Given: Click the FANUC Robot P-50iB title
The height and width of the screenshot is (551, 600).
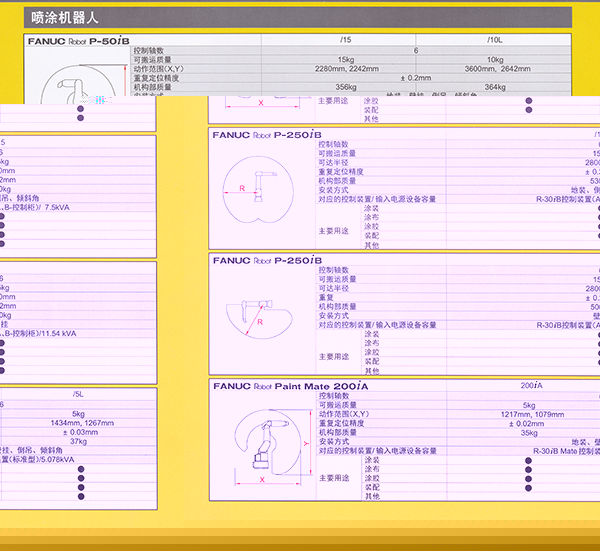Looking at the screenshot, I should click(79, 40).
